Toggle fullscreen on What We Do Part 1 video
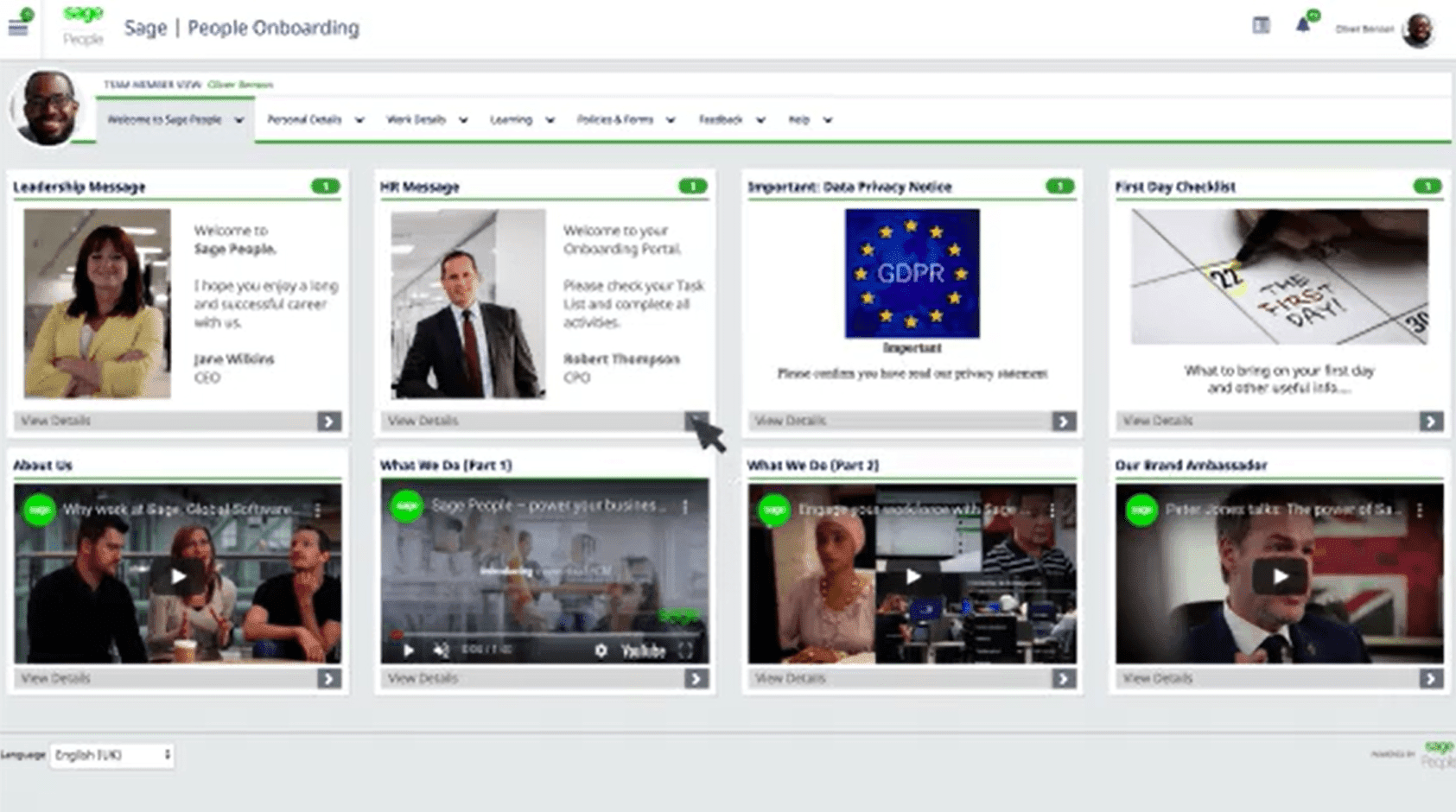The width and height of the screenshot is (1456, 812). click(686, 650)
